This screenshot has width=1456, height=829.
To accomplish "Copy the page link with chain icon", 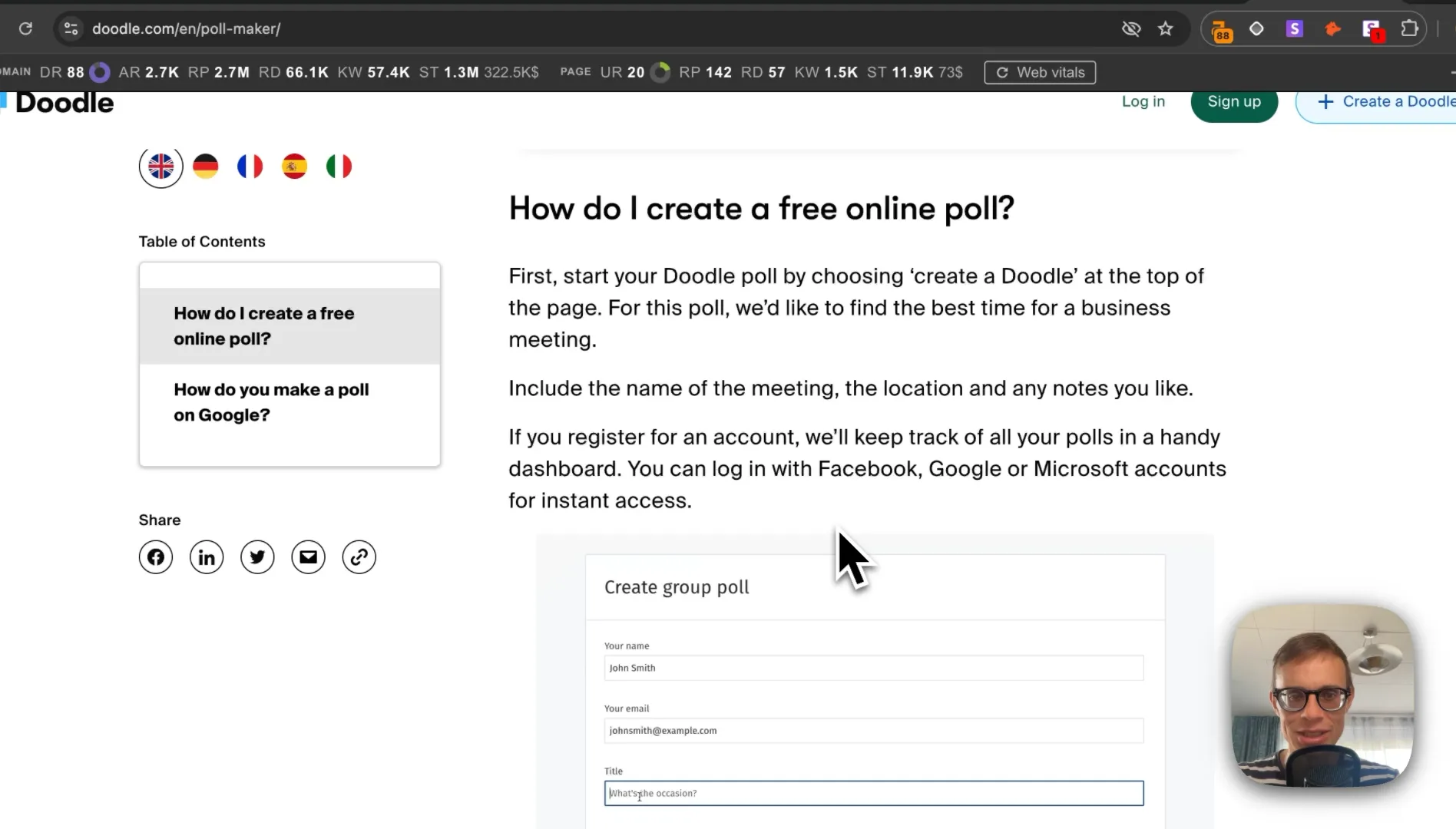I will 359,557.
